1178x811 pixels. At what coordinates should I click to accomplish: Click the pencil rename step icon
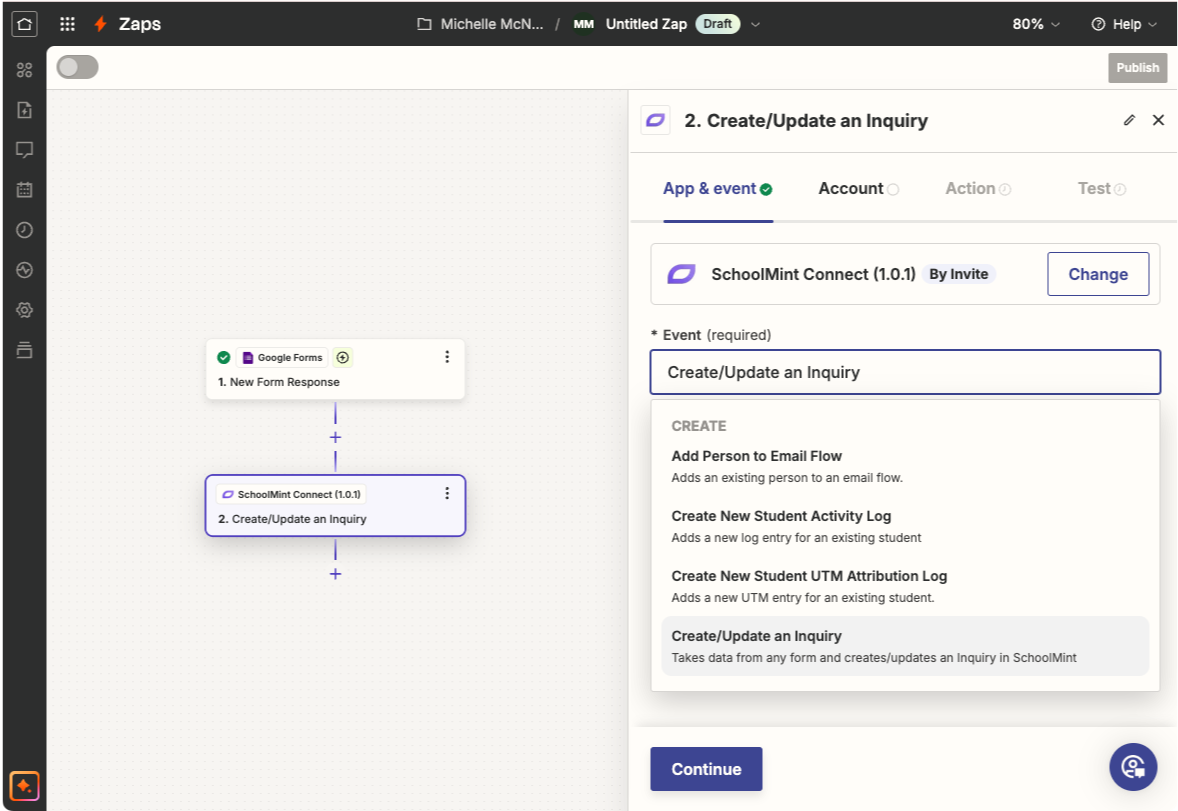click(x=1129, y=120)
